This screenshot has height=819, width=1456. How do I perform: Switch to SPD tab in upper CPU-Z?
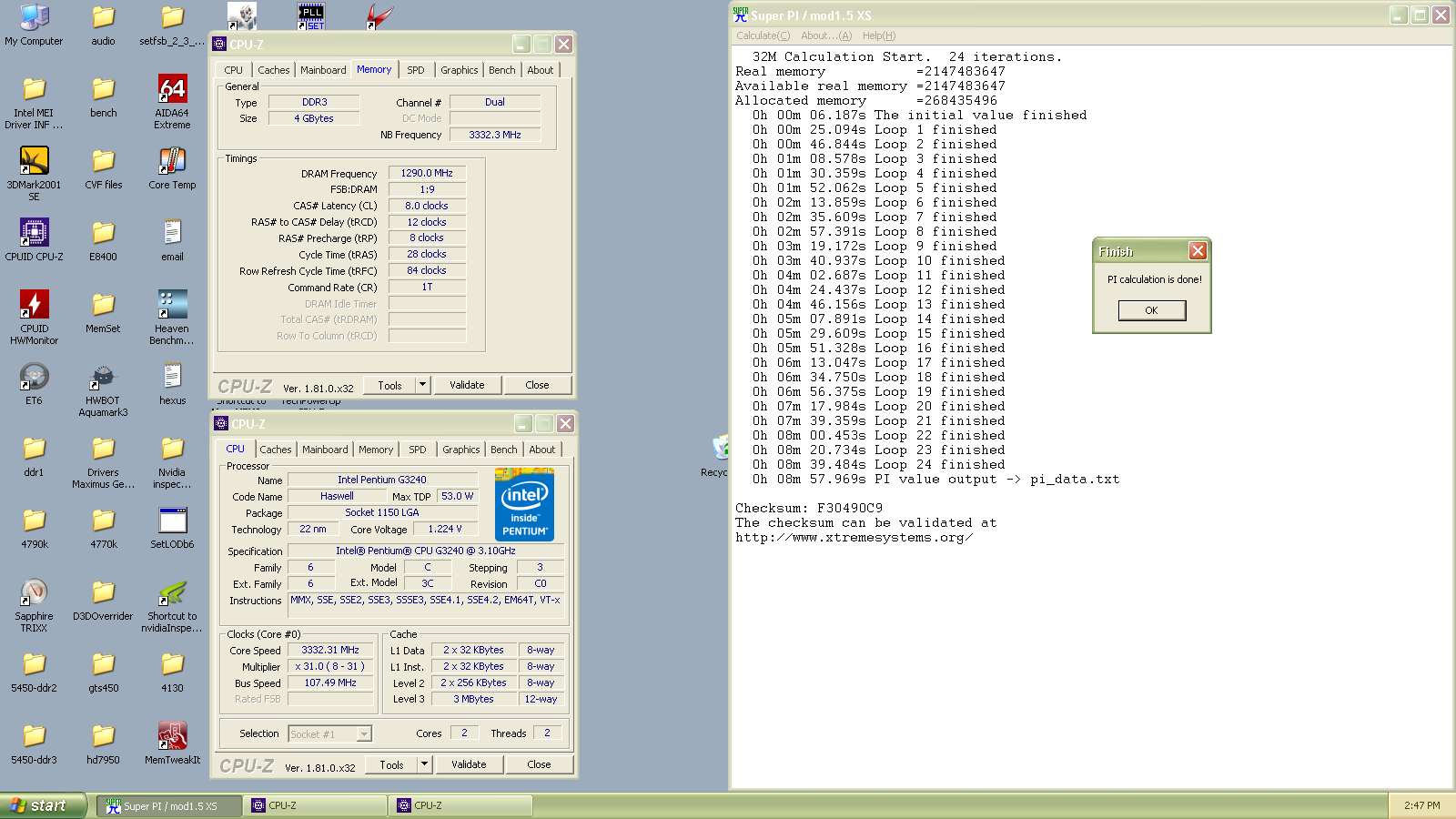coord(415,70)
